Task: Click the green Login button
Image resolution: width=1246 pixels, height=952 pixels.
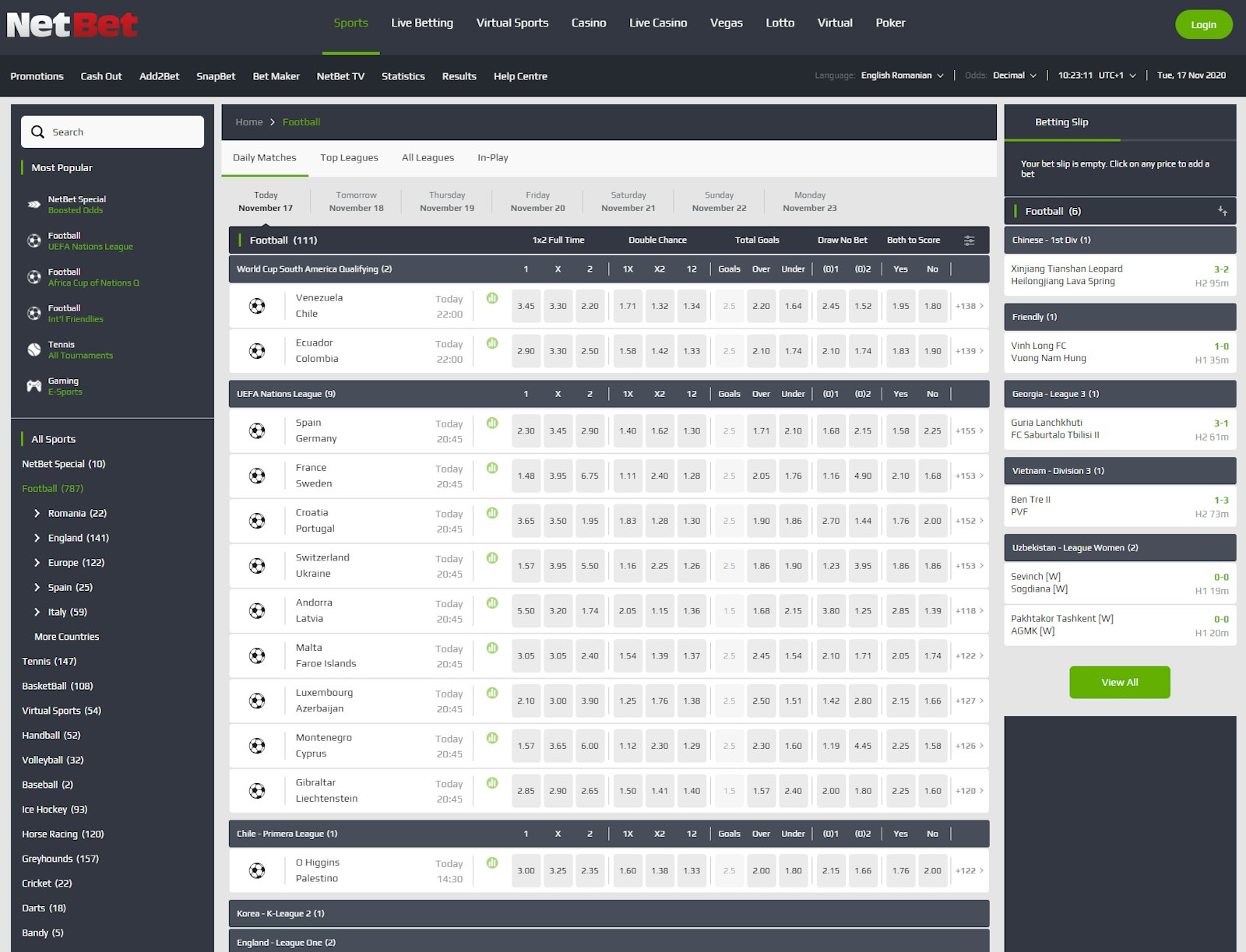Action: pos(1203,25)
